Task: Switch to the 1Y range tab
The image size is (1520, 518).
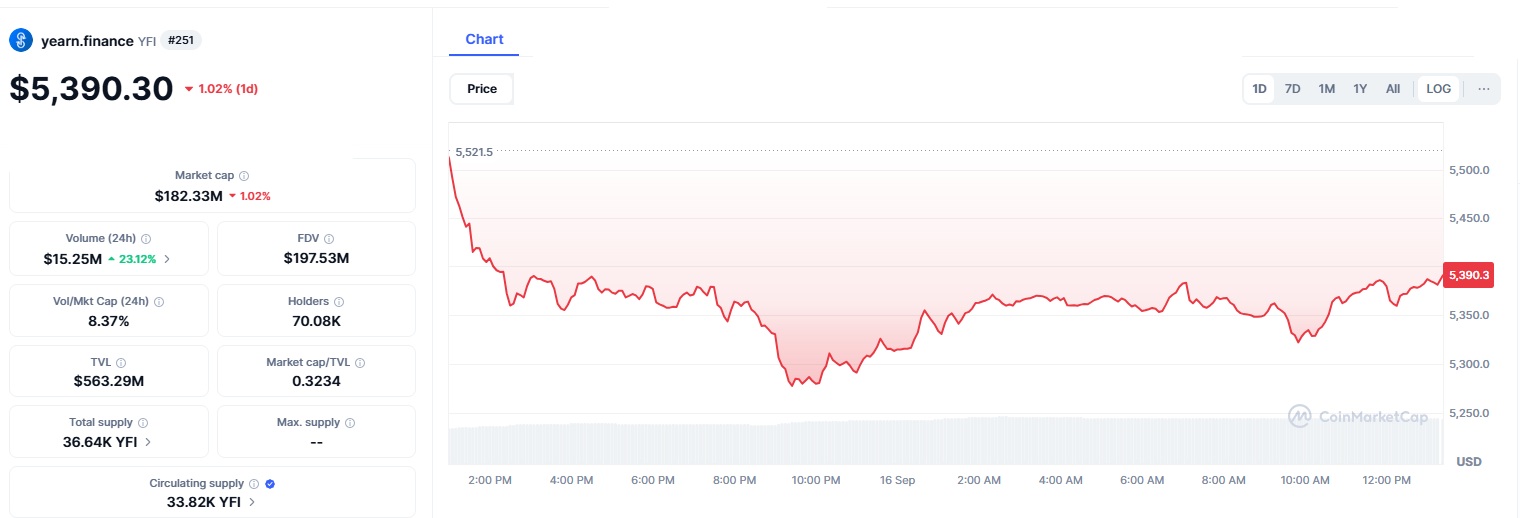Action: 1360,89
